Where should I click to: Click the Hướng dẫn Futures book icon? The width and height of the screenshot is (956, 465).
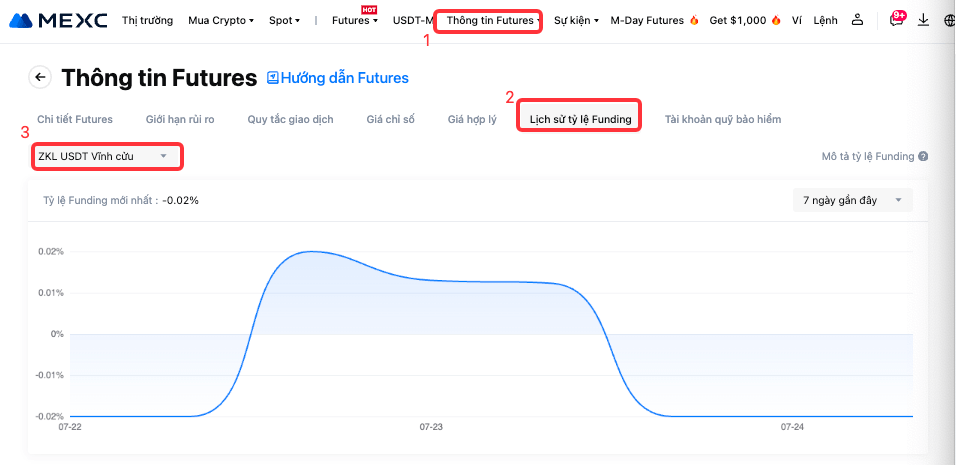(273, 77)
